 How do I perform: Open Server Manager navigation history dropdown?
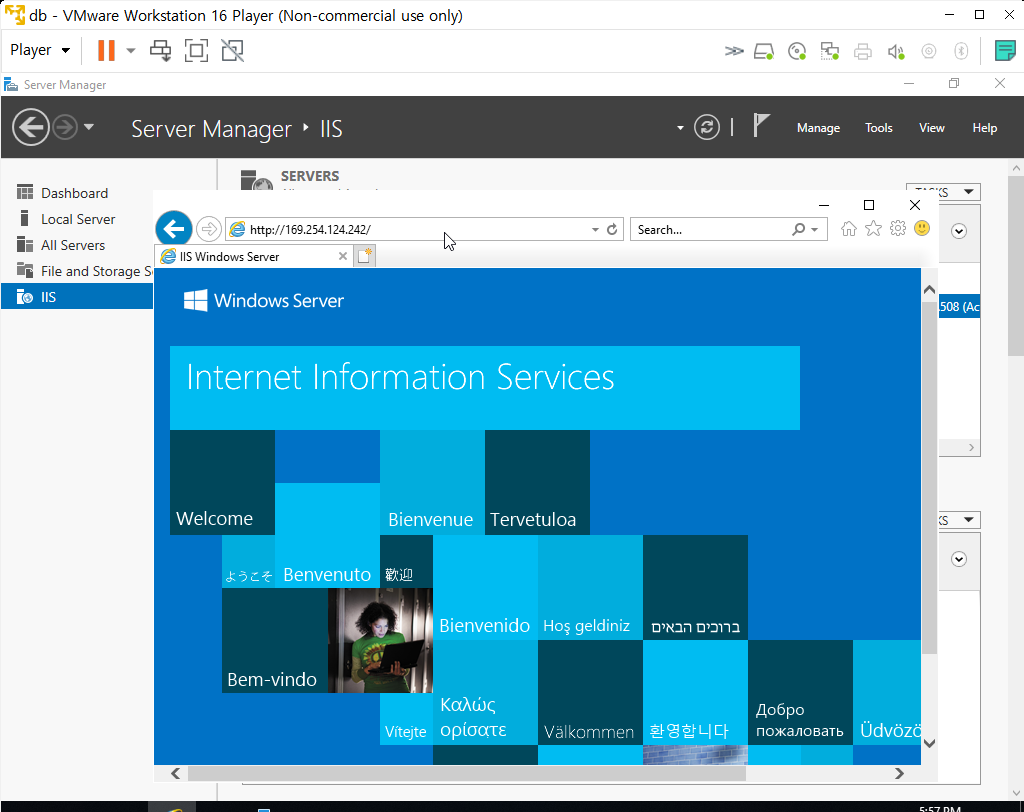click(89, 127)
